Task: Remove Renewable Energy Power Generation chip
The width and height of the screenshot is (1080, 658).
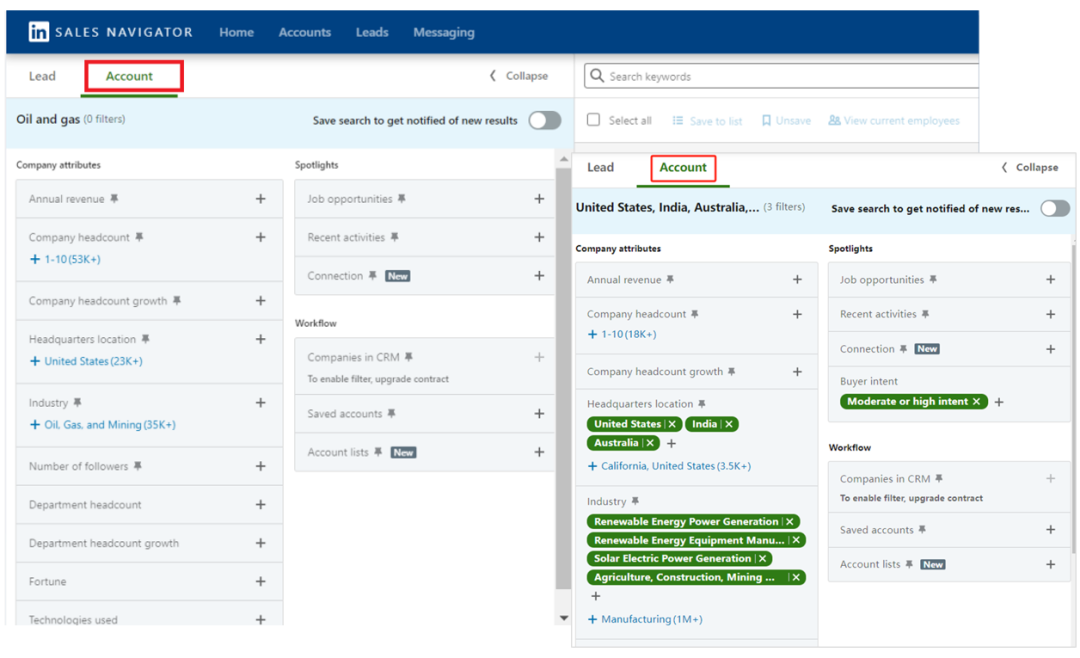Action: point(790,522)
